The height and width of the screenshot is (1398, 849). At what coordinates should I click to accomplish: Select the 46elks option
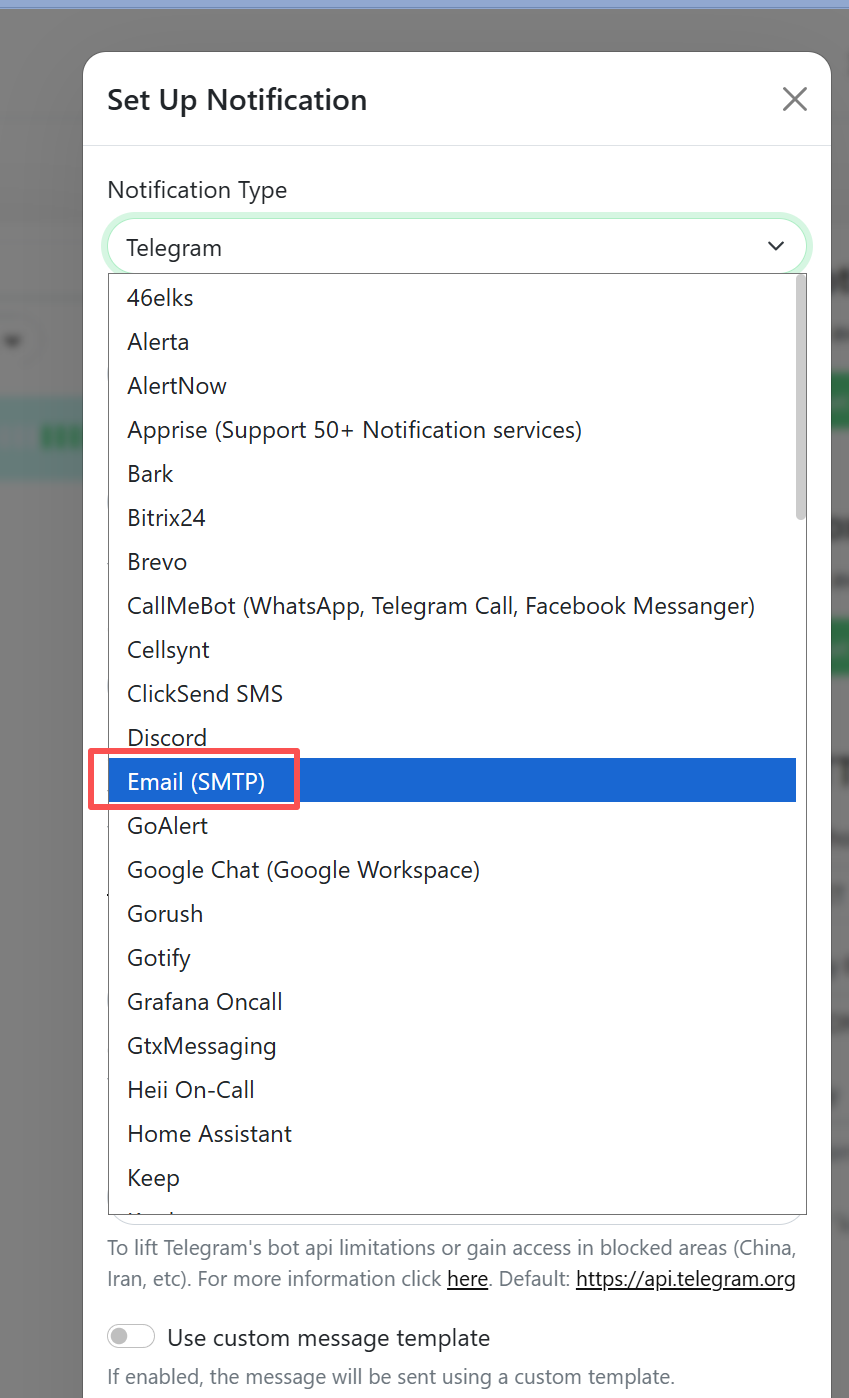coord(160,297)
